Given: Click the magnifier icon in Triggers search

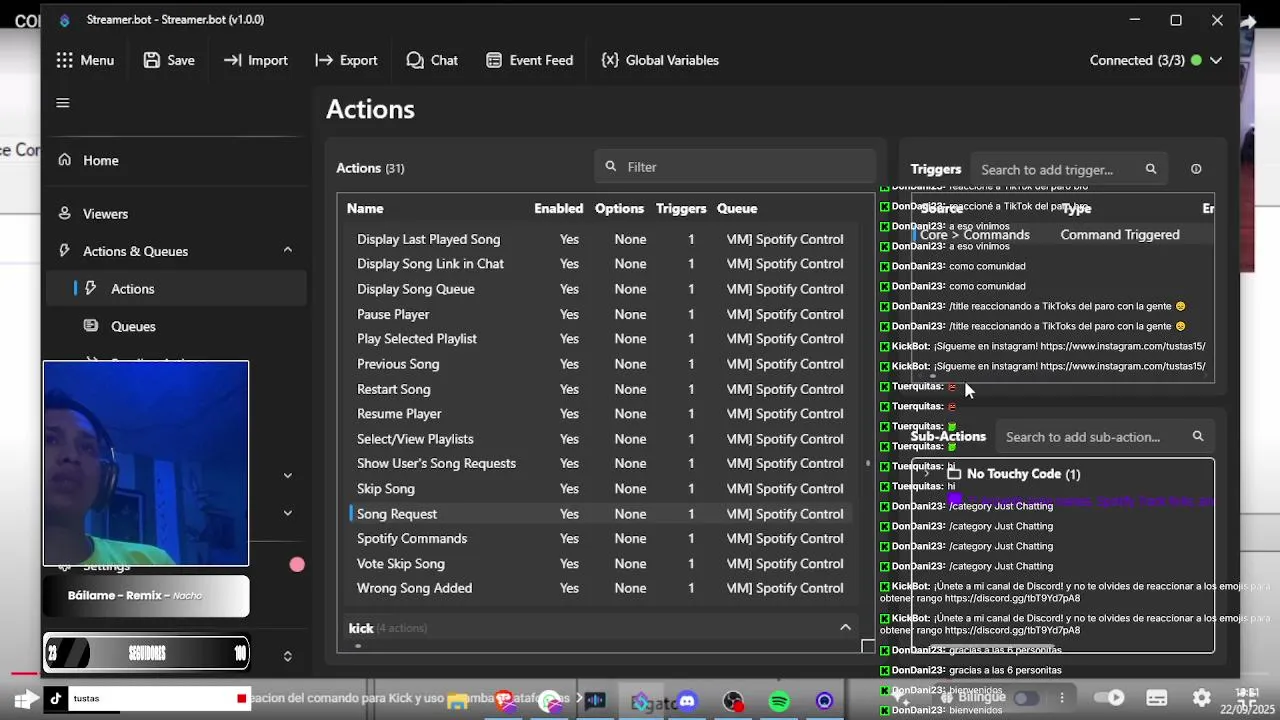Looking at the screenshot, I should (x=1151, y=169).
